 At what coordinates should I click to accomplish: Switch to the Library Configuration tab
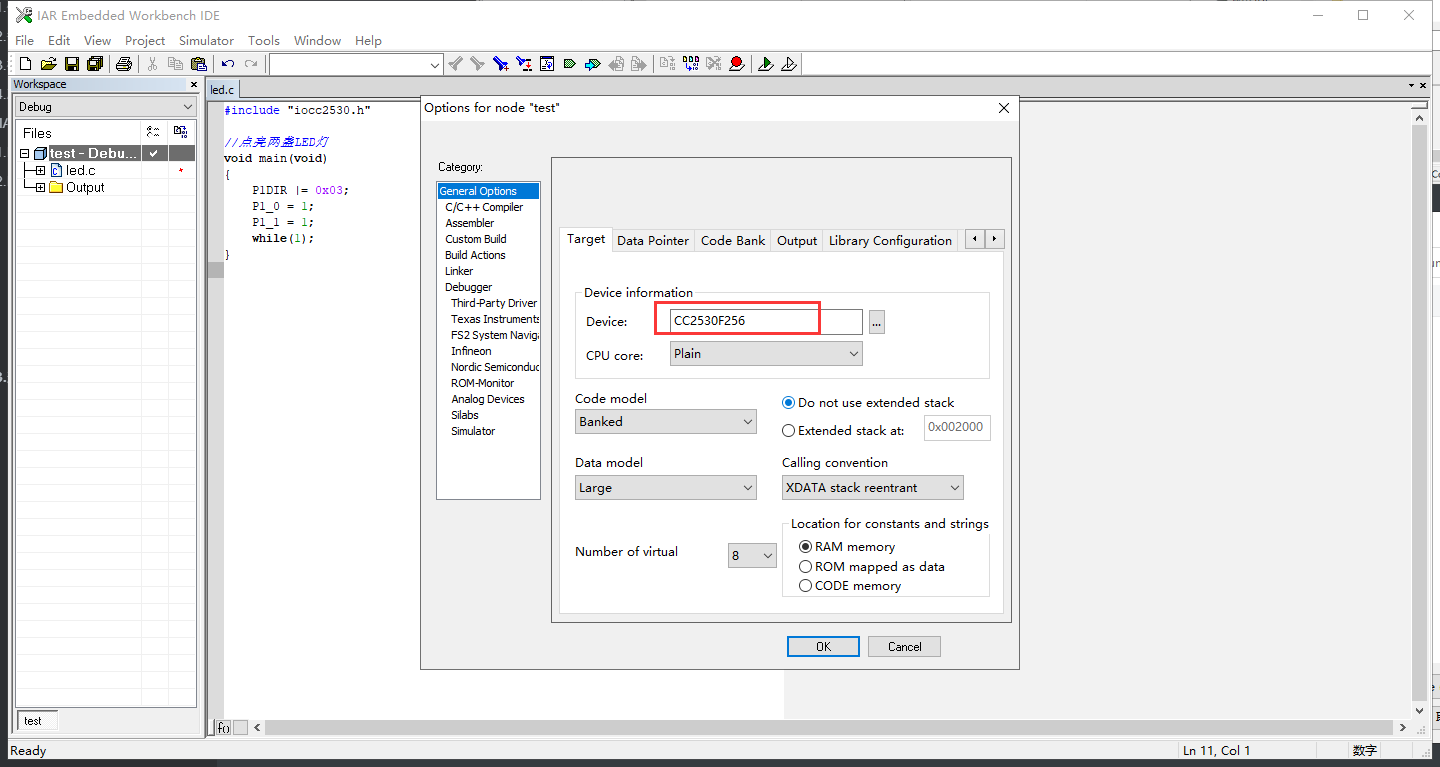click(x=890, y=240)
